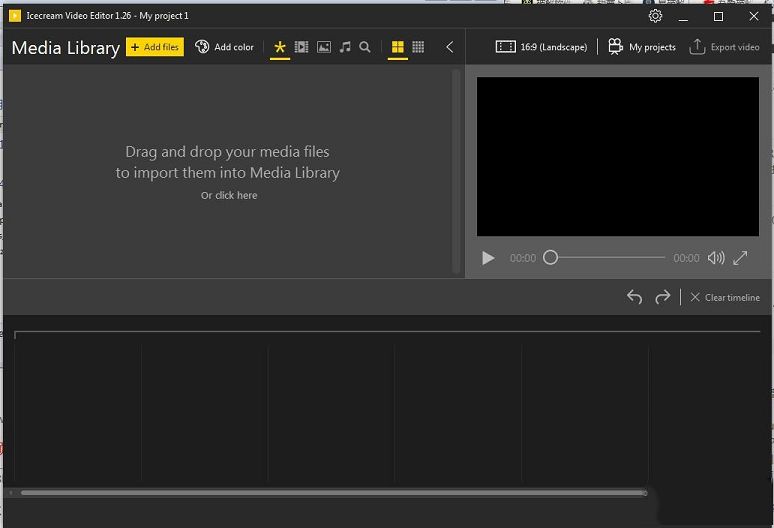Filter library by image files

point(324,47)
